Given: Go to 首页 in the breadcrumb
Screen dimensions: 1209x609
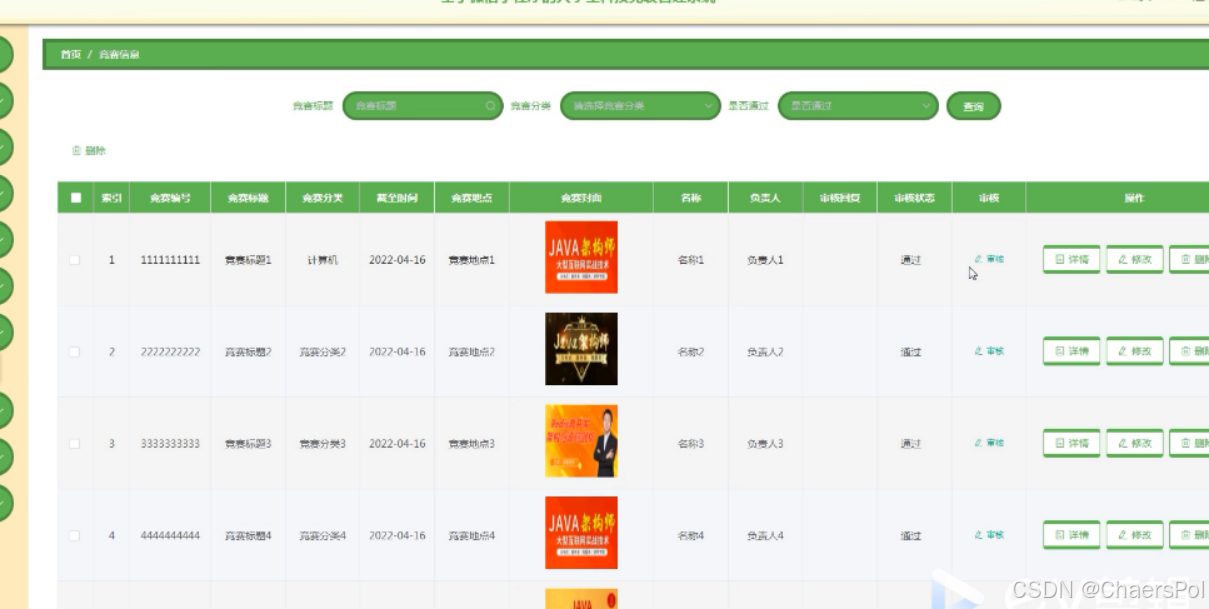Looking at the screenshot, I should [70, 54].
